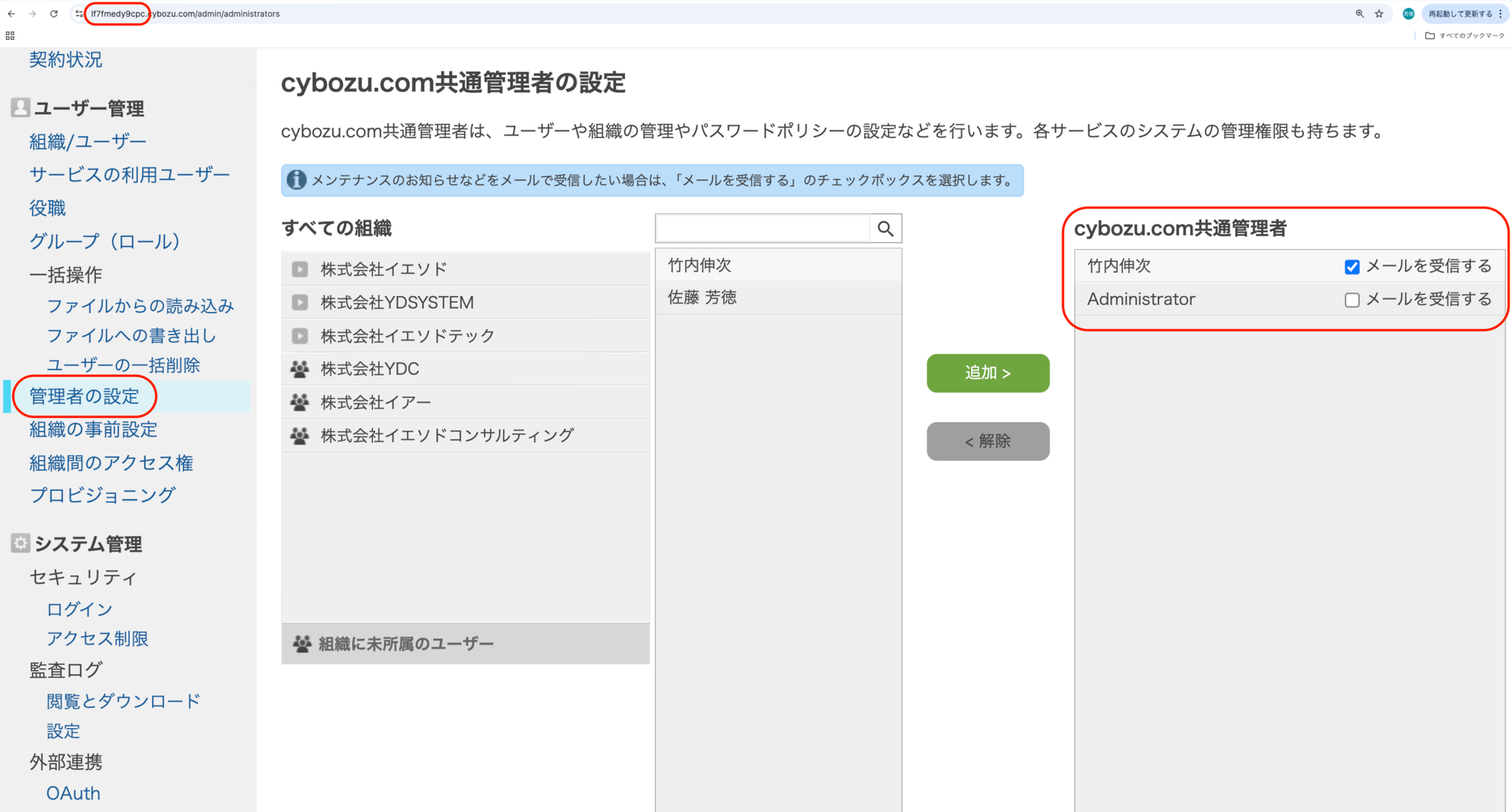Open the 役職 page
The width and height of the screenshot is (1512, 812).
47,208
